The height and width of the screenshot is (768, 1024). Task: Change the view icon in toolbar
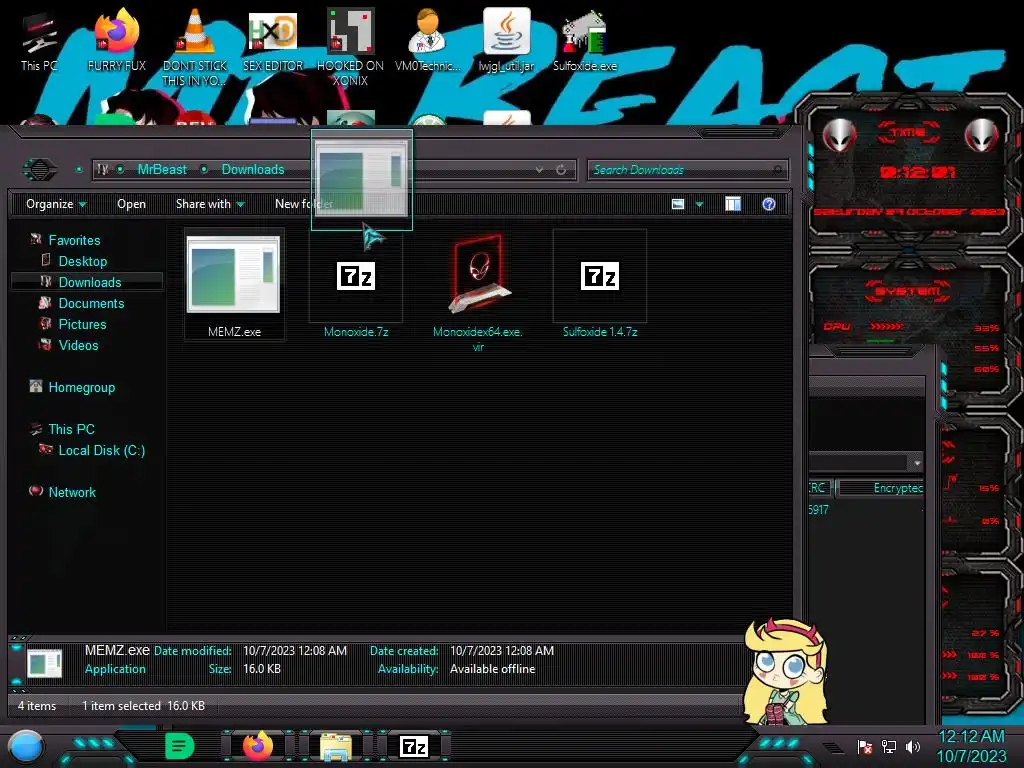tap(678, 204)
